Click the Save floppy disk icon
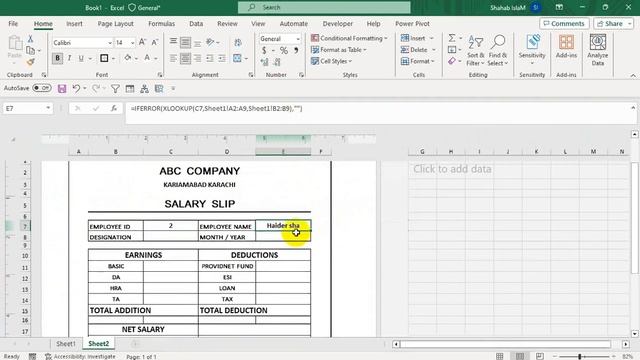Viewport: 640px width, 360px height. point(62,89)
